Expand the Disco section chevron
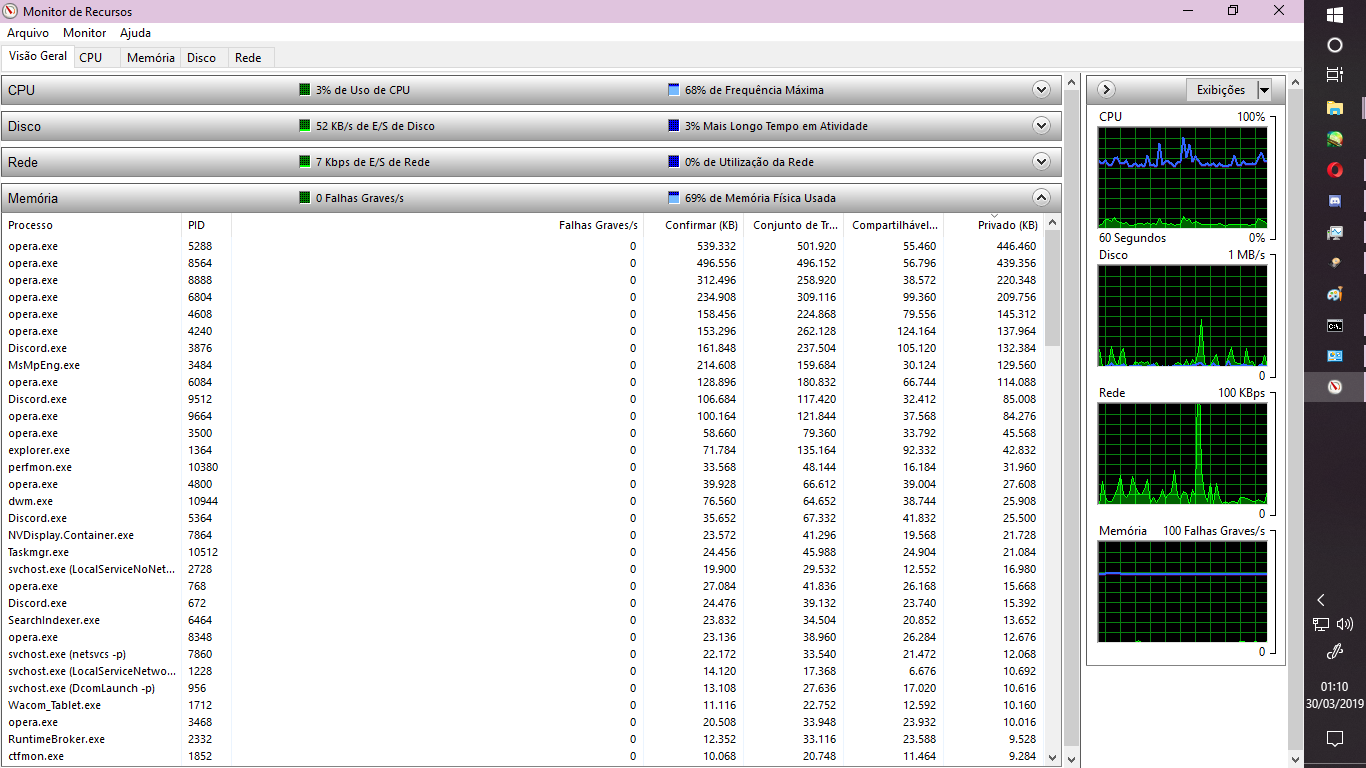Screen dimensions: 1366x768 1041,126
